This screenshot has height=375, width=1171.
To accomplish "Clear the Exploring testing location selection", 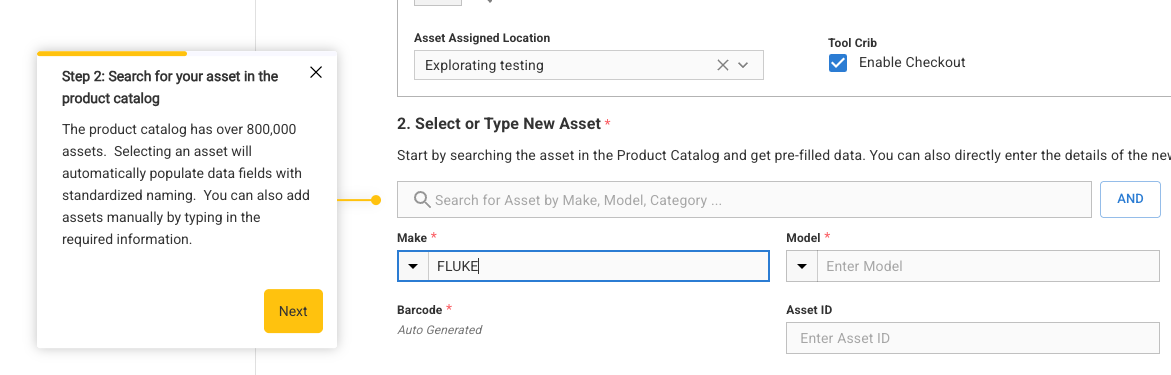I will point(722,65).
